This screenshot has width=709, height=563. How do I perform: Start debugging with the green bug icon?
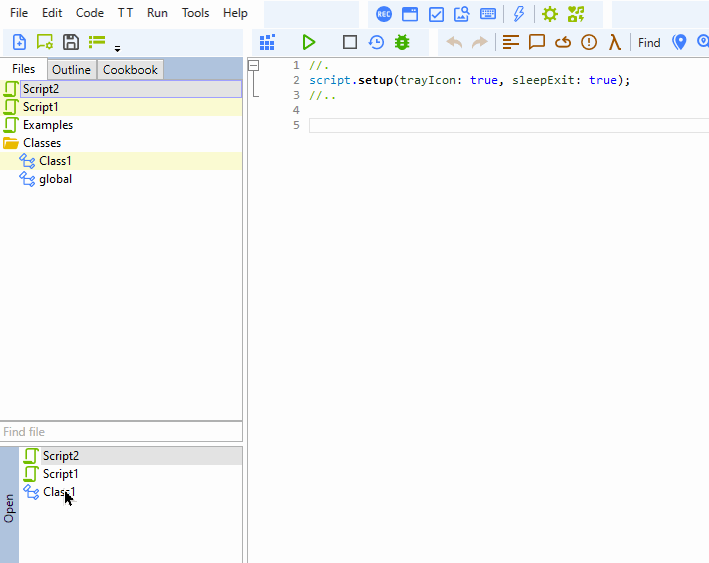[402, 42]
